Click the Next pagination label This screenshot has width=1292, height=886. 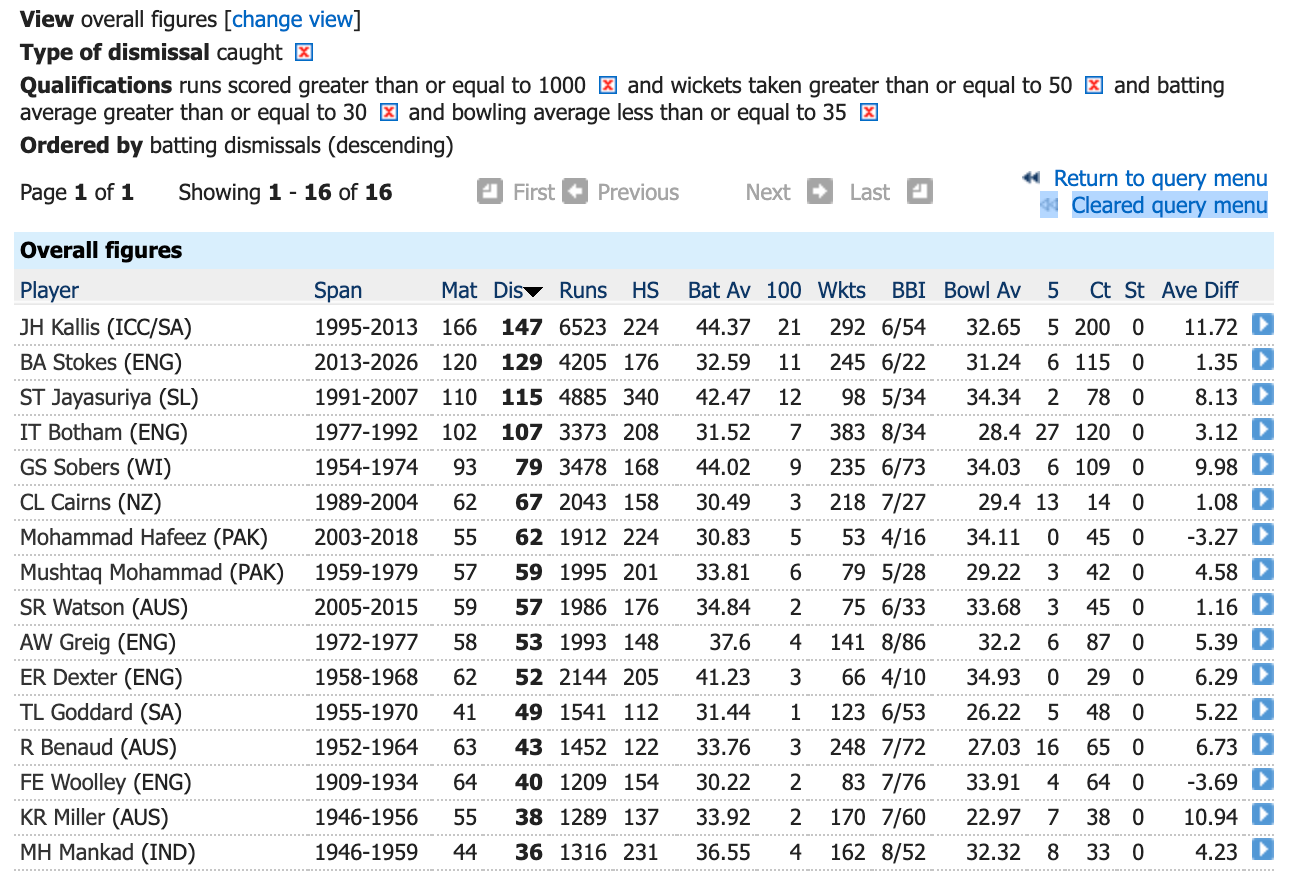click(x=768, y=192)
